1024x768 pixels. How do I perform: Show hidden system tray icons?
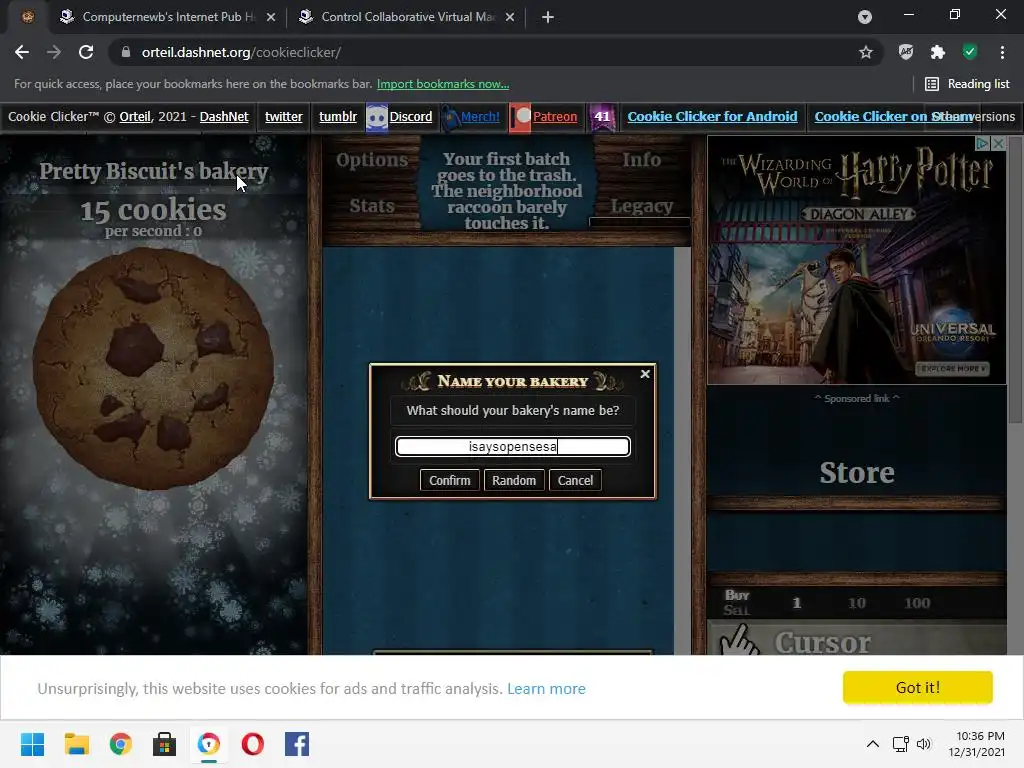coord(872,744)
